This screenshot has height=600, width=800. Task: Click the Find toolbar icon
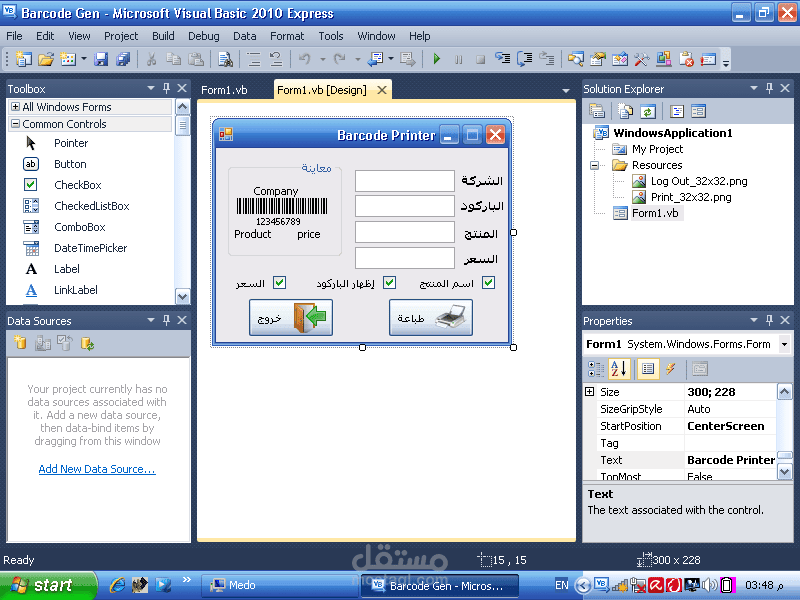[x=225, y=59]
